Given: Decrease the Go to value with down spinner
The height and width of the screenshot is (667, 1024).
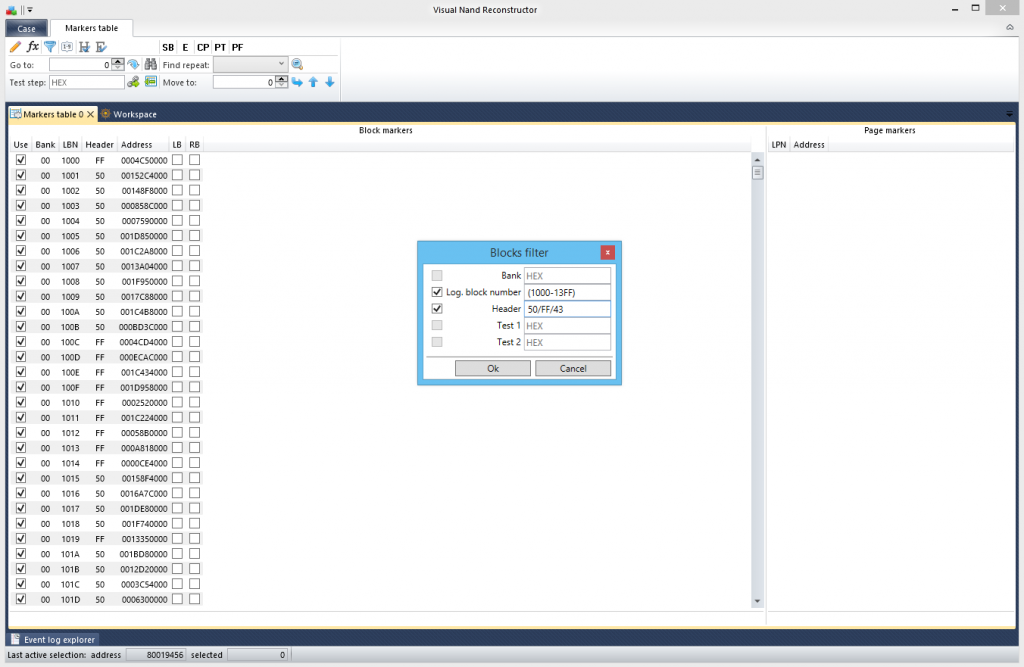Looking at the screenshot, I should 118,67.
